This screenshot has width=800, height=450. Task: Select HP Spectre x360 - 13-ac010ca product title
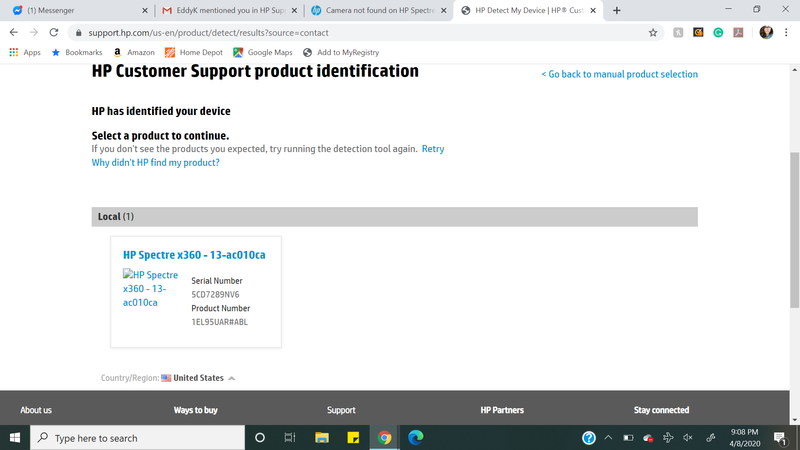[194, 255]
